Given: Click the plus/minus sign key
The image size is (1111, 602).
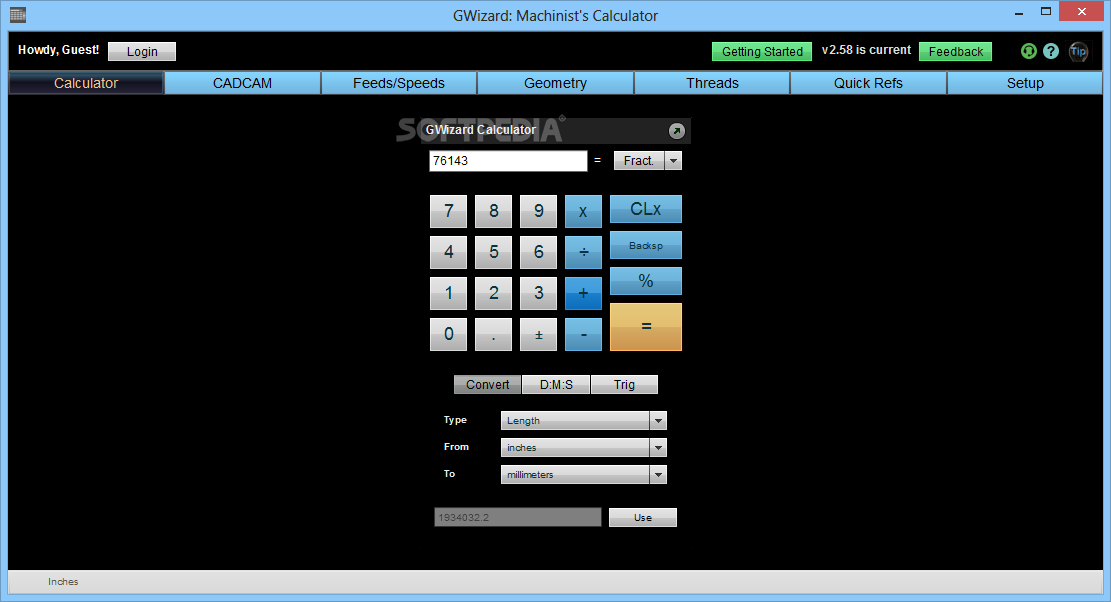Looking at the screenshot, I should [x=538, y=334].
